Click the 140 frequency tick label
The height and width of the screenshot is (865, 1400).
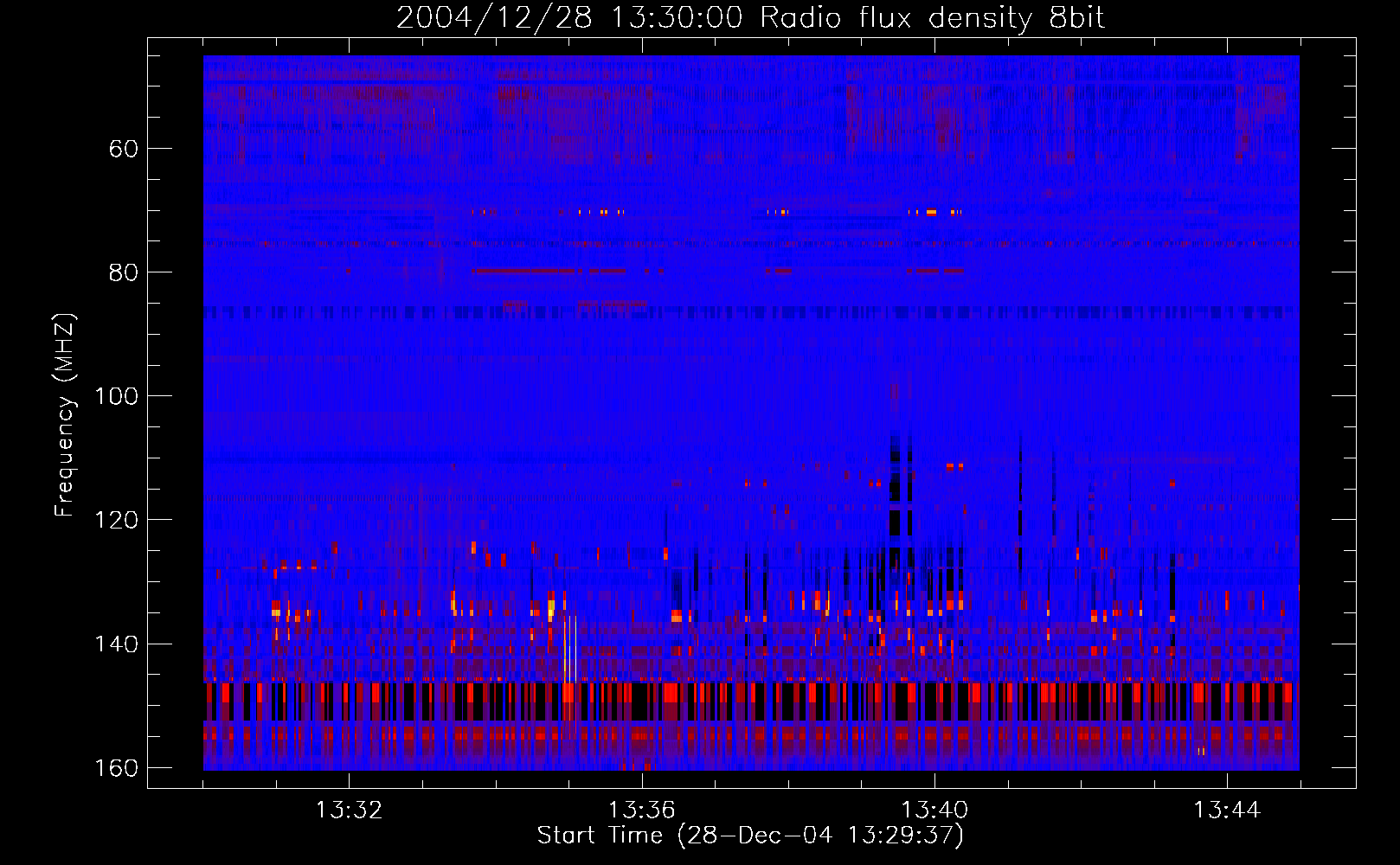click(x=116, y=644)
